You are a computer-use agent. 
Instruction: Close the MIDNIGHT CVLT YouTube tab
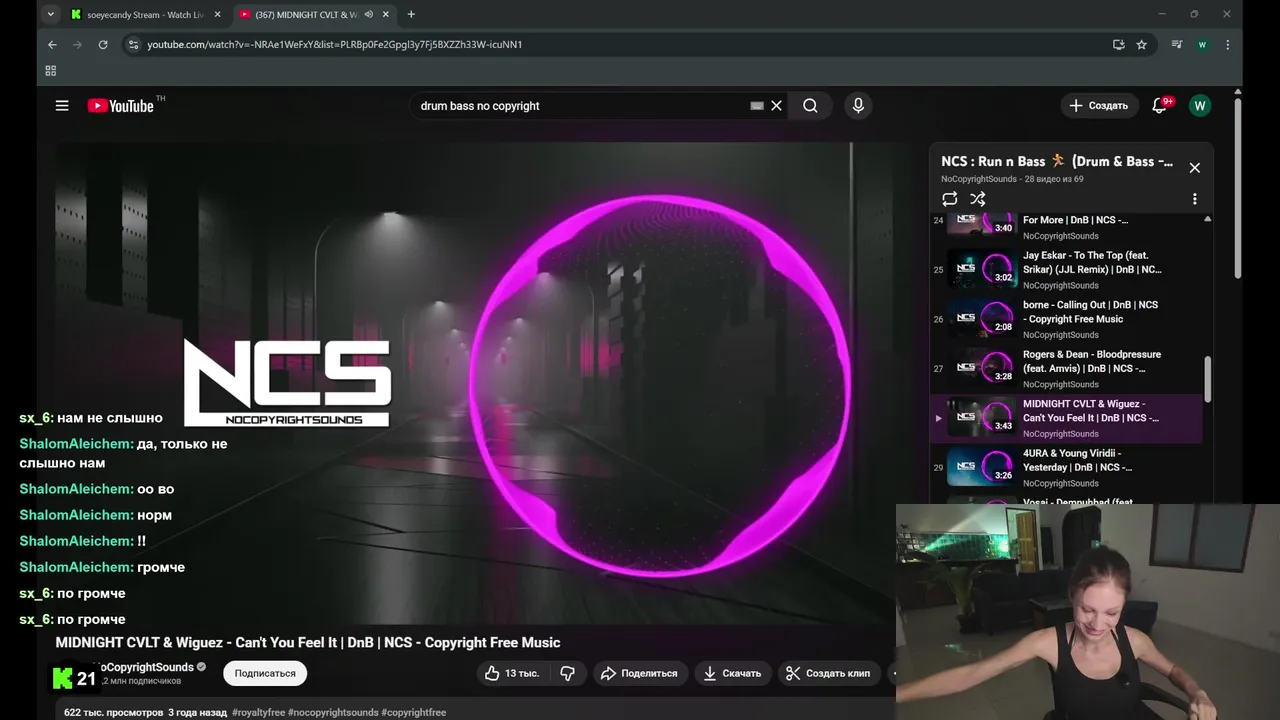click(386, 14)
